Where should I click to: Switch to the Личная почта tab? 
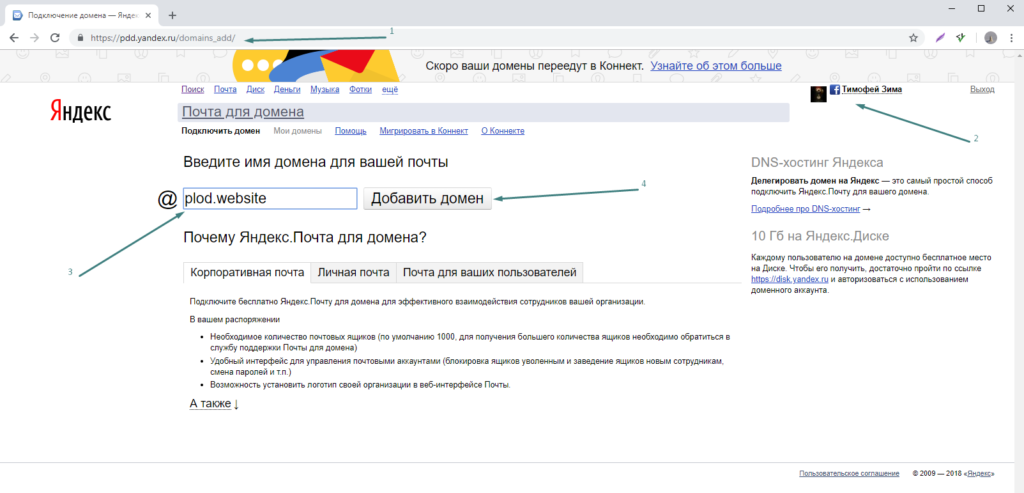pyautogui.click(x=353, y=272)
